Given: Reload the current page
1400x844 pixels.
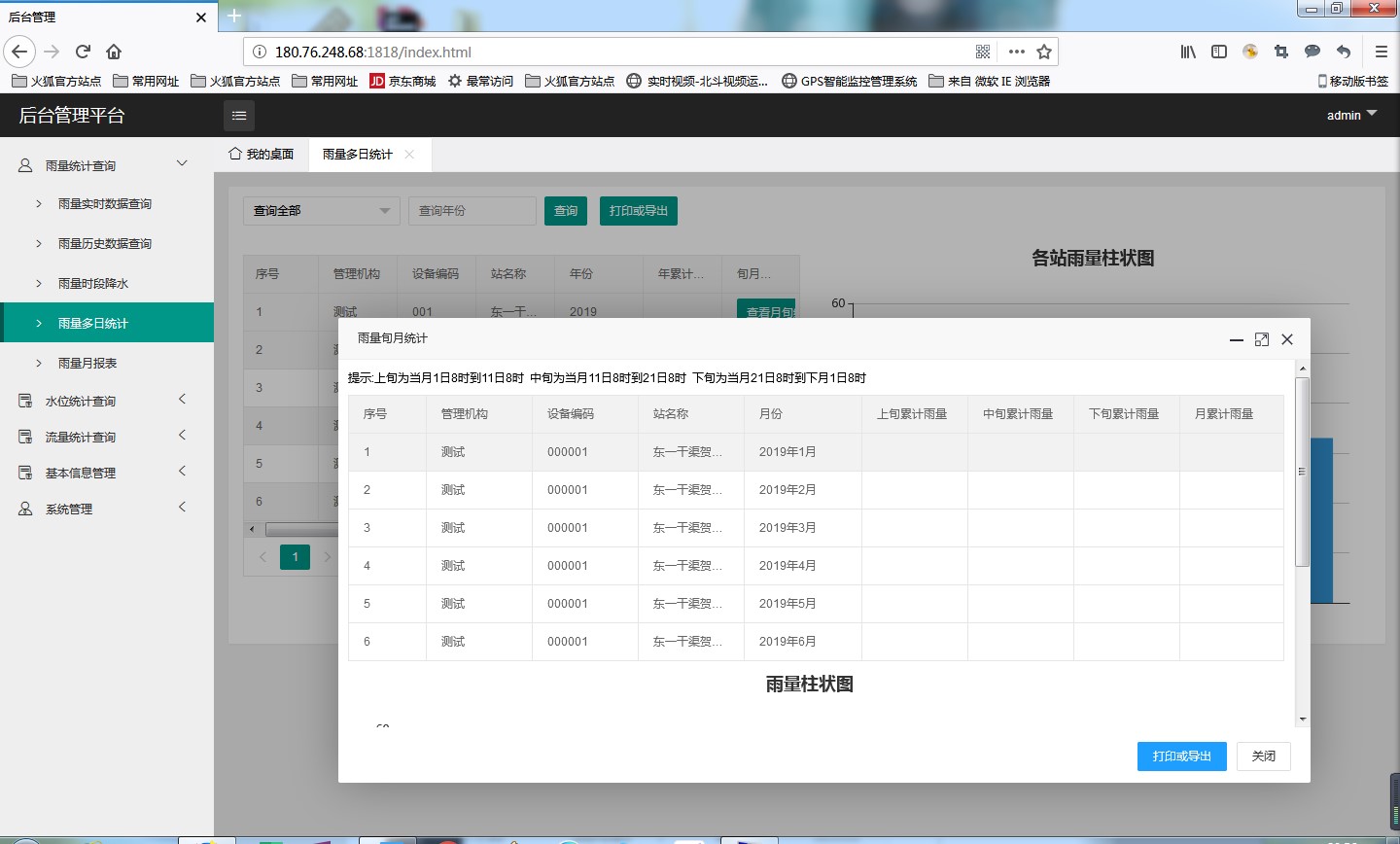Looking at the screenshot, I should [83, 52].
